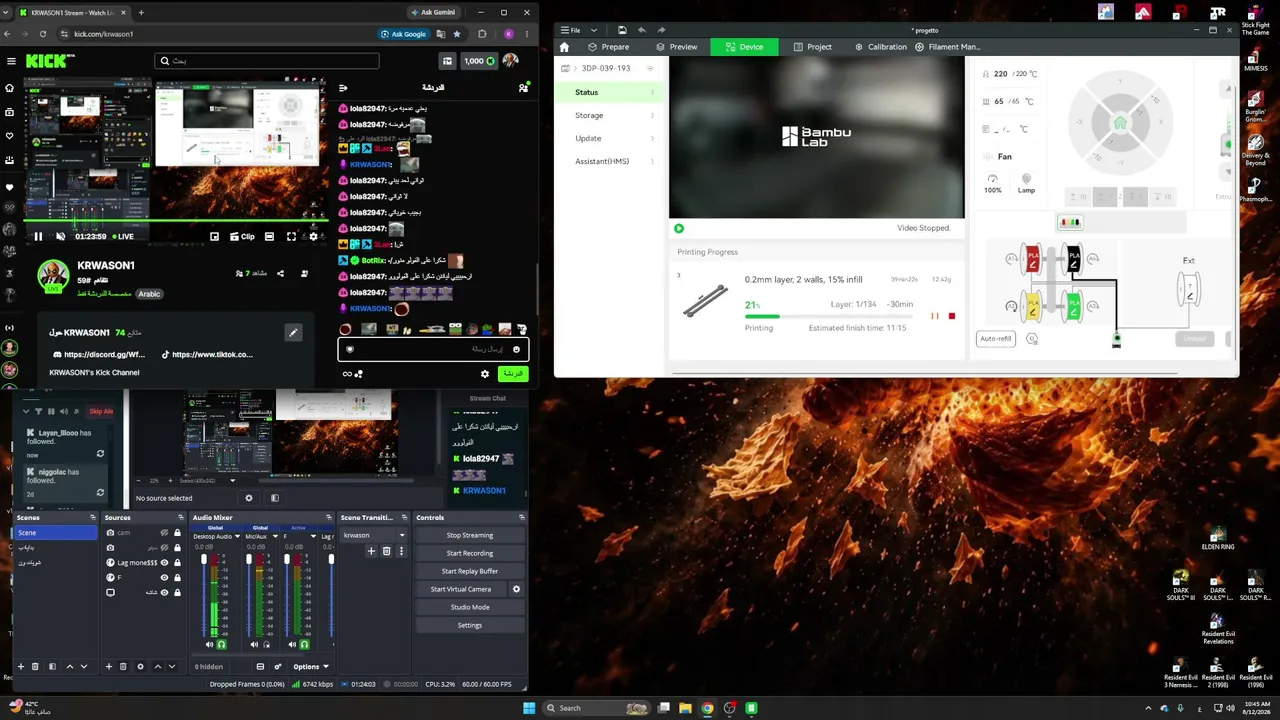Open Virtual Camera settings gear
Screen dimensions: 1280x720
click(x=516, y=589)
